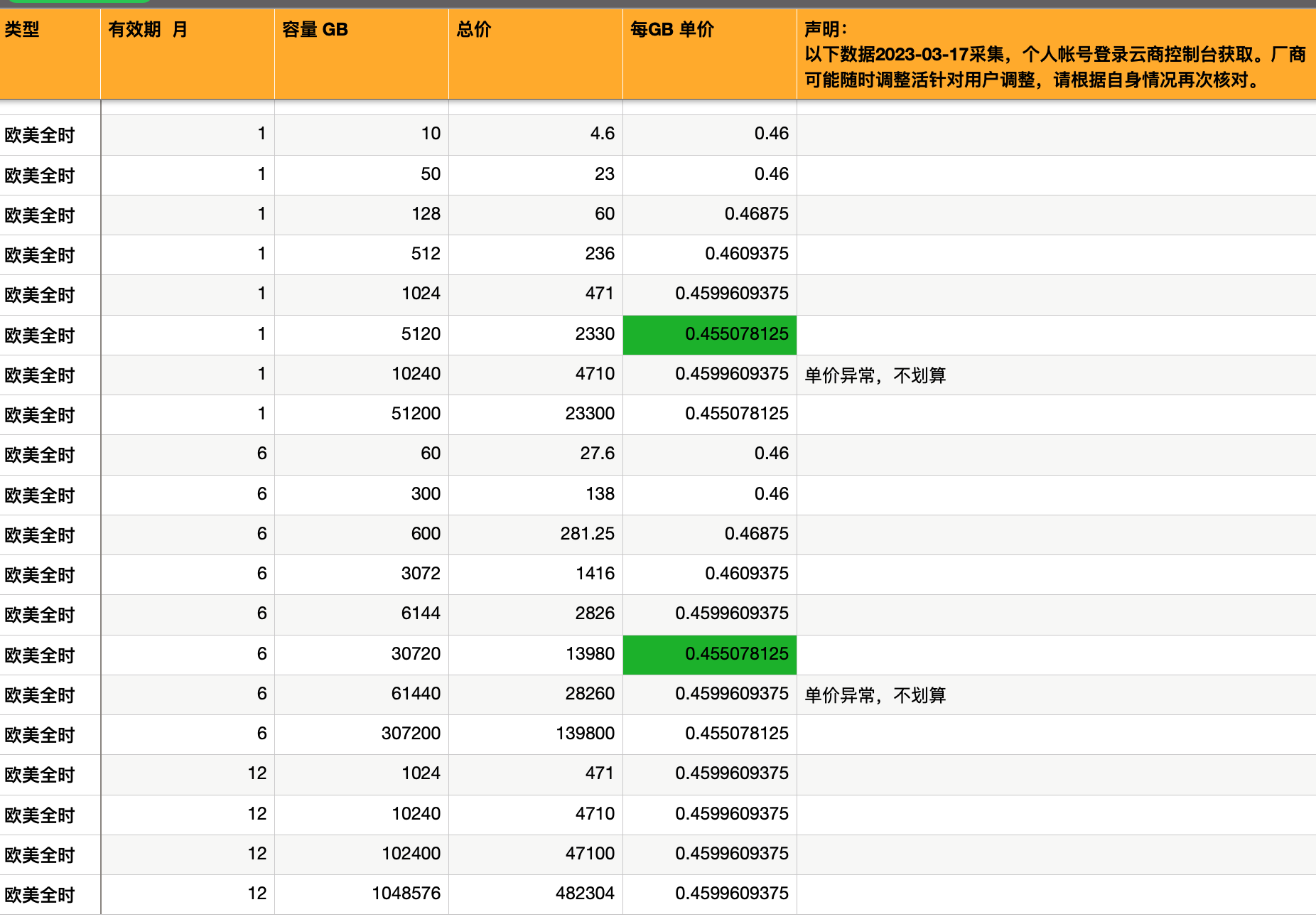1316x917 pixels.
Task: Select total price cell 28260
Action: tap(536, 695)
